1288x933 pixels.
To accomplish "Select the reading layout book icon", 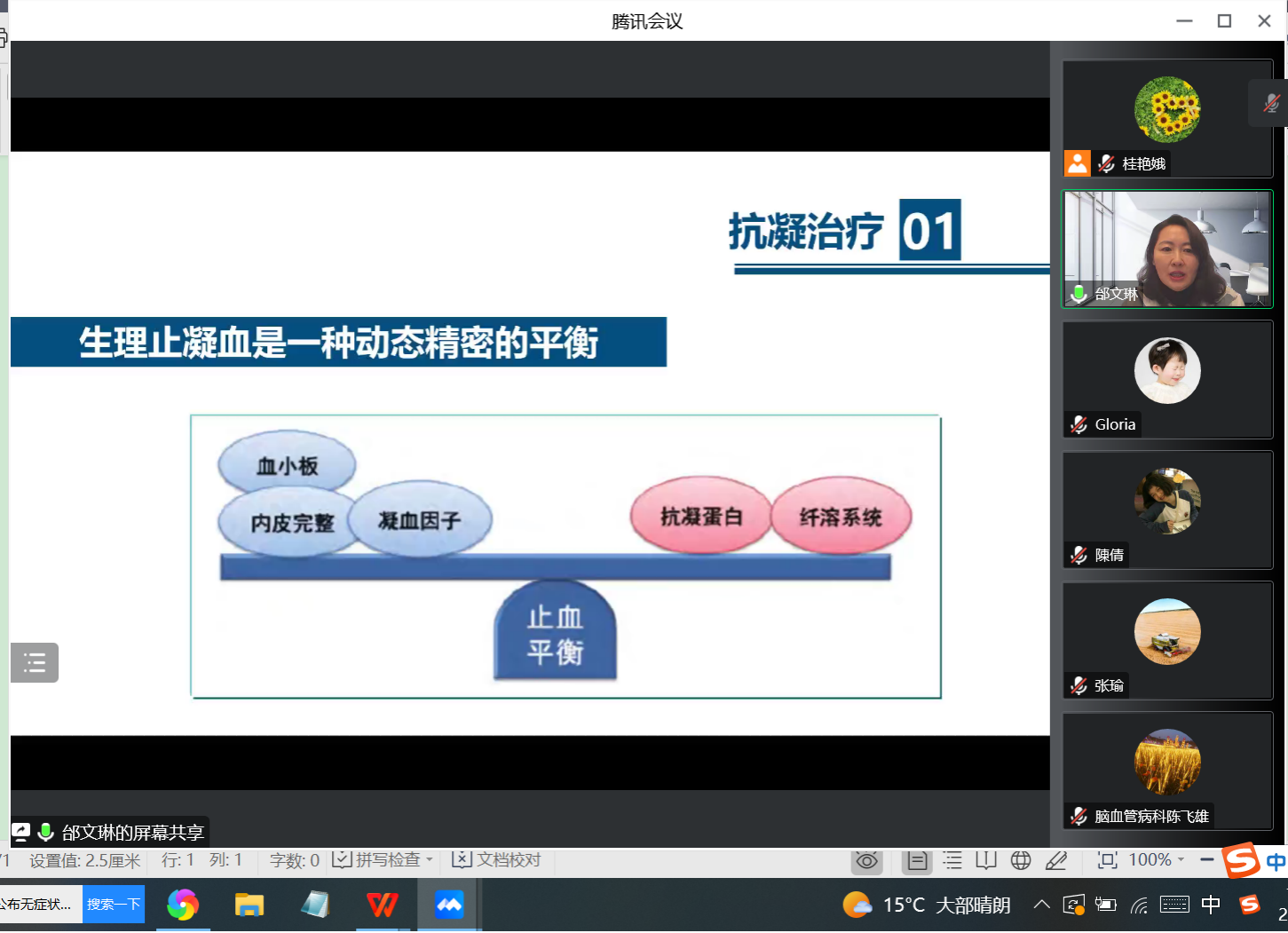I will (x=985, y=860).
